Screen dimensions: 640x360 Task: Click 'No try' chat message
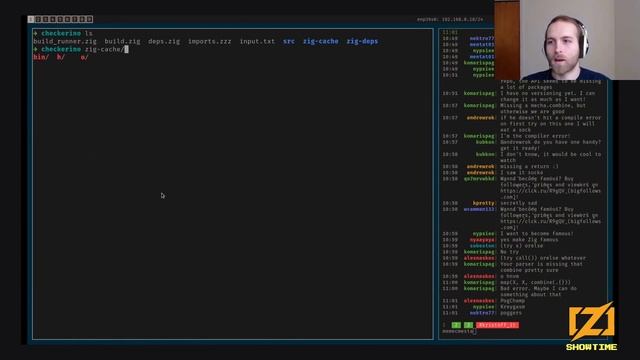(x=509, y=252)
